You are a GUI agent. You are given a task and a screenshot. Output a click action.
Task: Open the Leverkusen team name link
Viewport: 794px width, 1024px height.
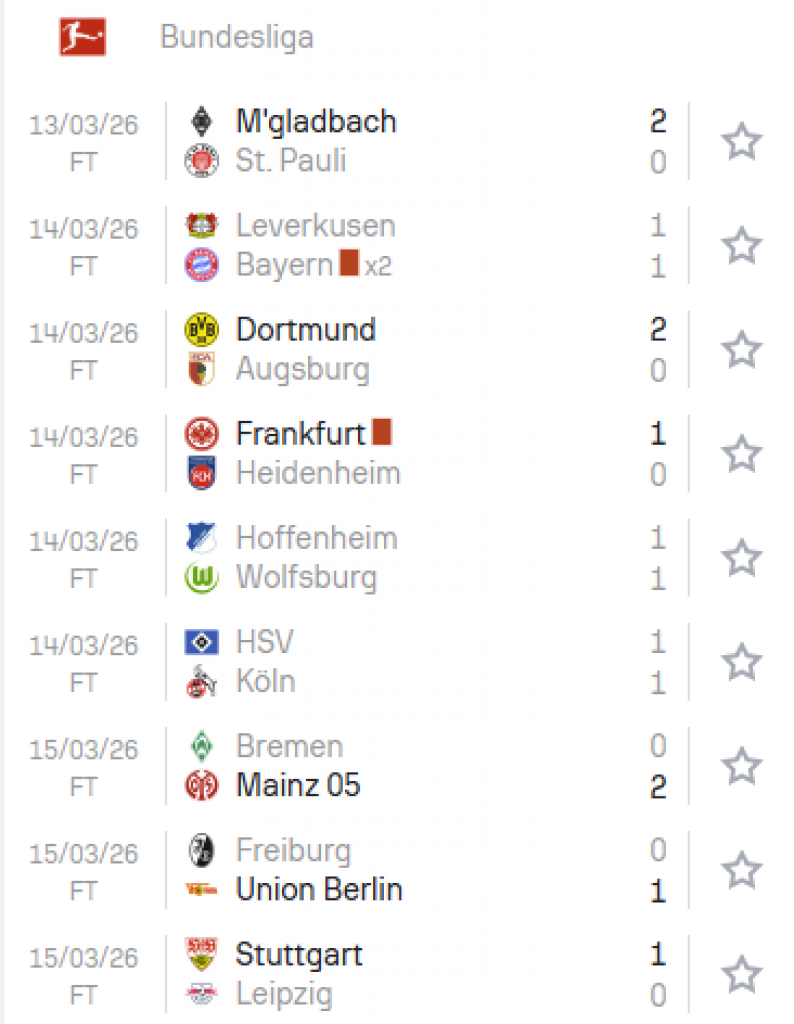point(315,226)
